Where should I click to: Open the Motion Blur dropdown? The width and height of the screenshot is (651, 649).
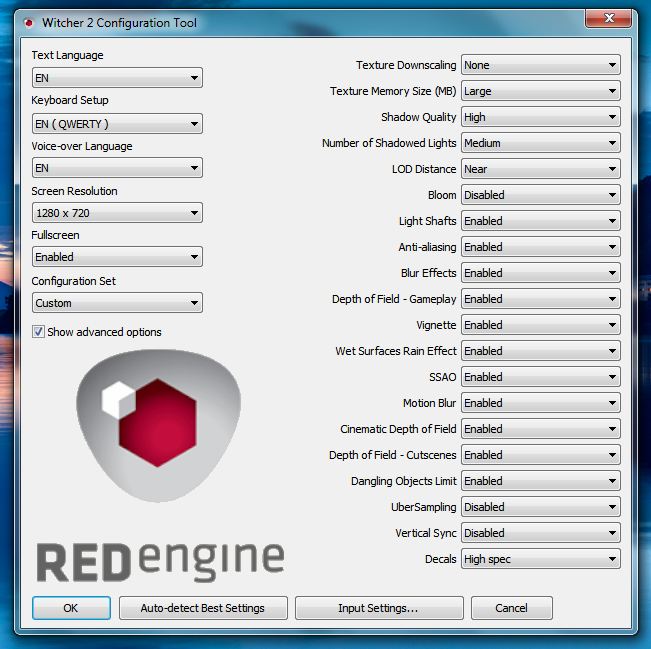[x=541, y=403]
